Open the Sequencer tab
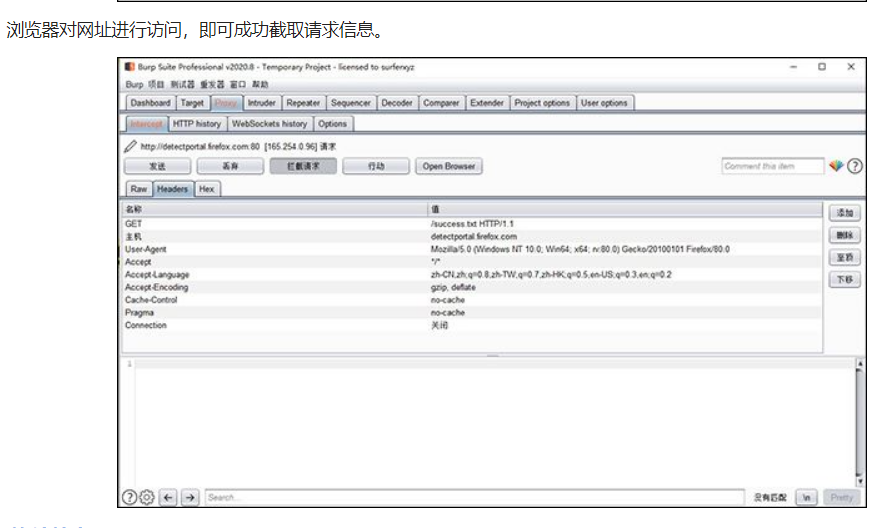Image resolution: width=883 pixels, height=528 pixels. pyautogui.click(x=351, y=103)
